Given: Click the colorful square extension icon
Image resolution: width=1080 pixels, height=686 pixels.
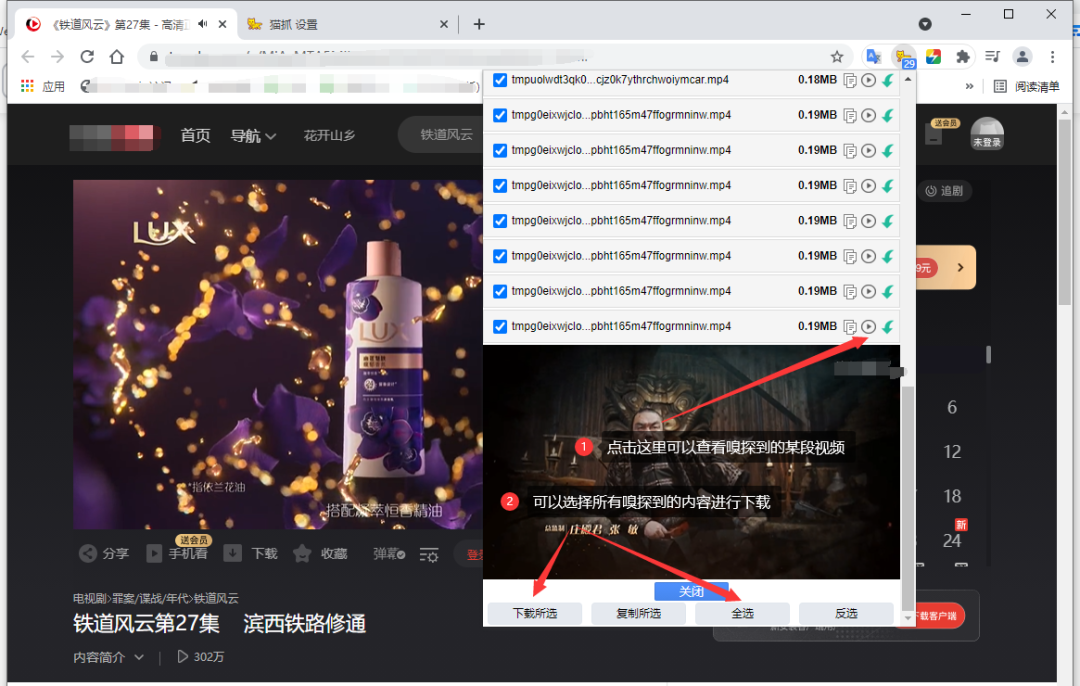Looking at the screenshot, I should [933, 57].
